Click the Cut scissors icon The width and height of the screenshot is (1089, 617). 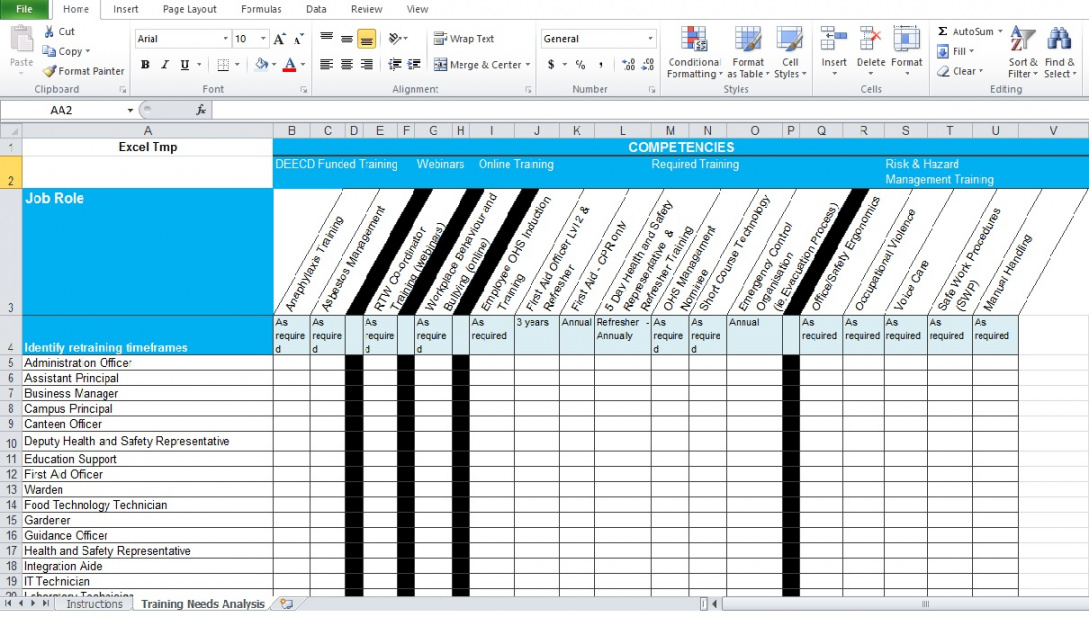(50, 32)
